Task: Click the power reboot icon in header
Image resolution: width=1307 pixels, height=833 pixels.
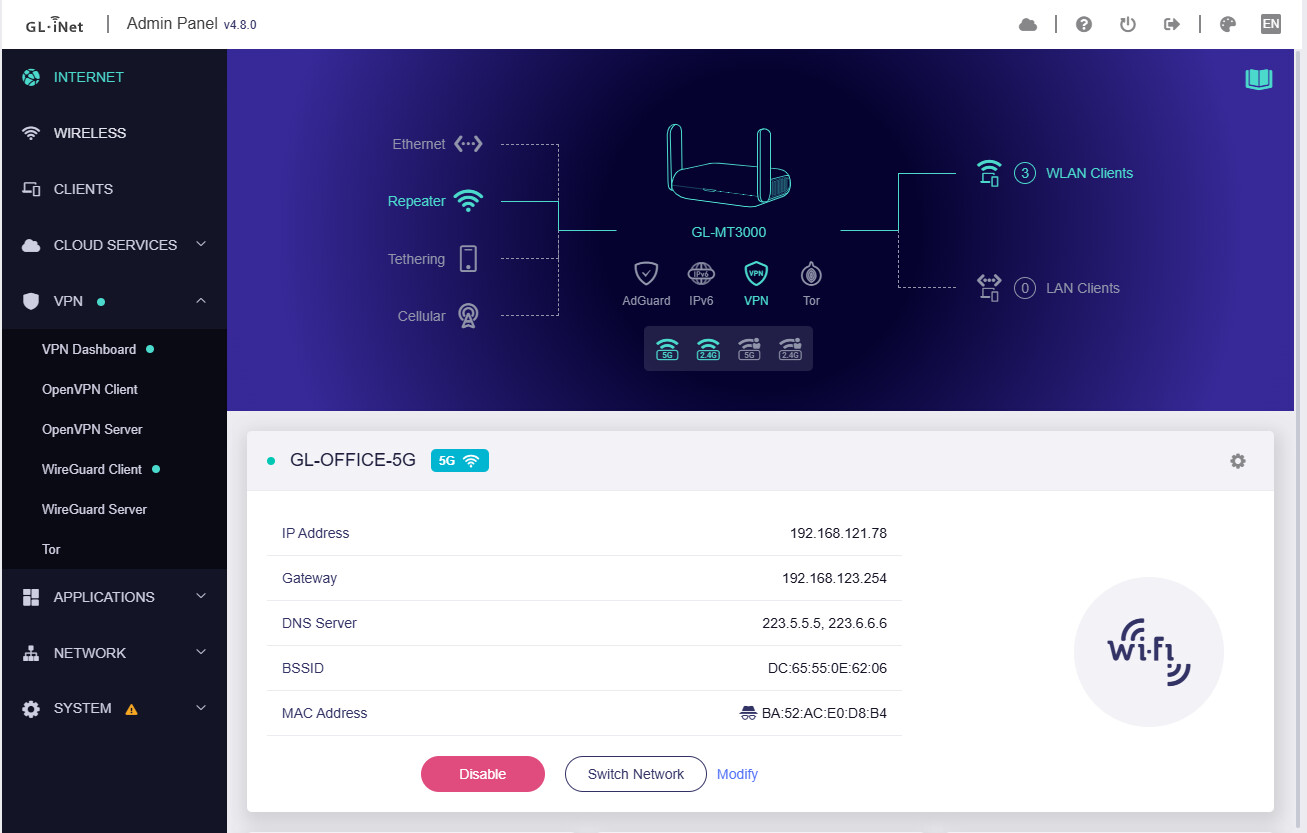Action: coord(1128,24)
